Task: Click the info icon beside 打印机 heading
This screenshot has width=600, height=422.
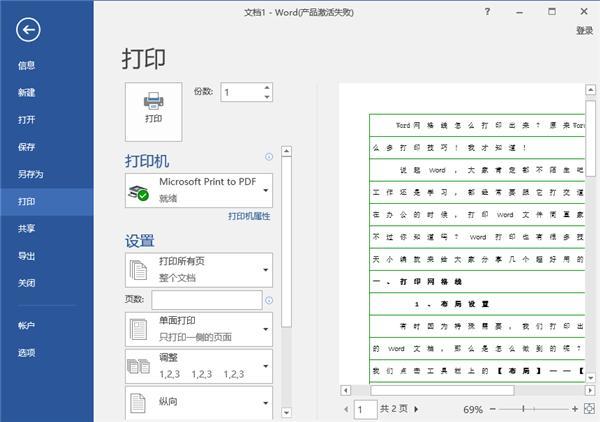Action: tap(269, 156)
